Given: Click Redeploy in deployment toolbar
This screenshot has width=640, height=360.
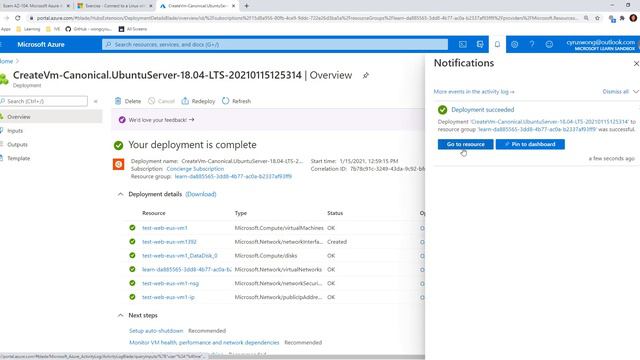Looking at the screenshot, I should (198, 101).
